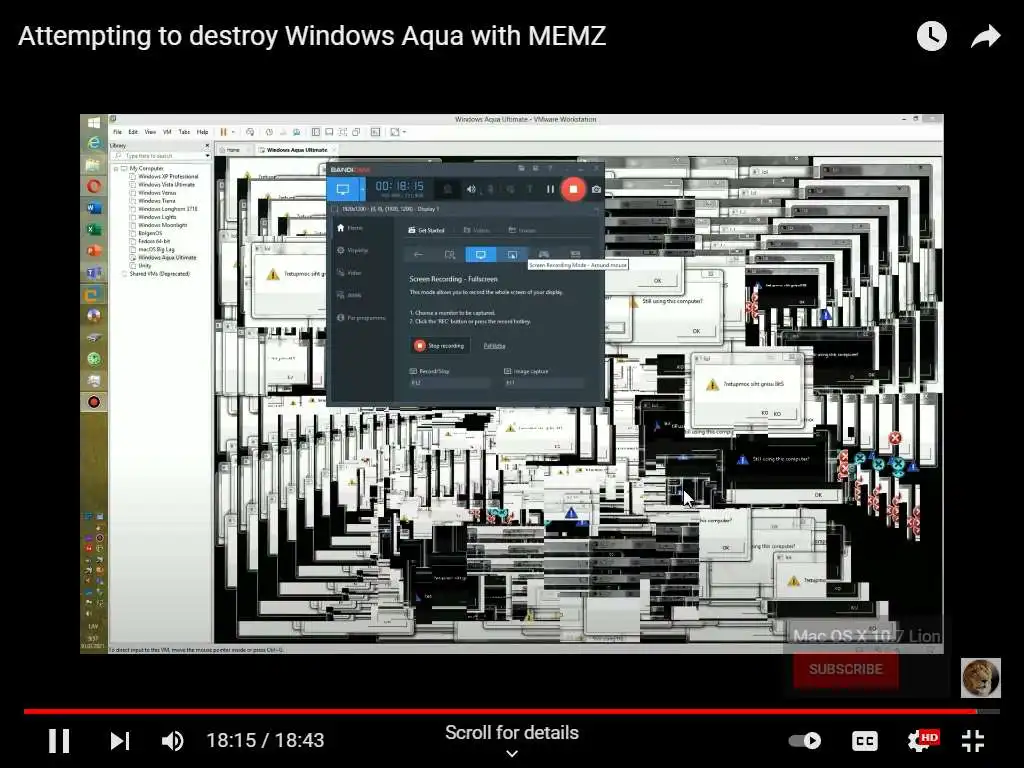
Task: Add video to Watch Later
Action: pos(931,36)
